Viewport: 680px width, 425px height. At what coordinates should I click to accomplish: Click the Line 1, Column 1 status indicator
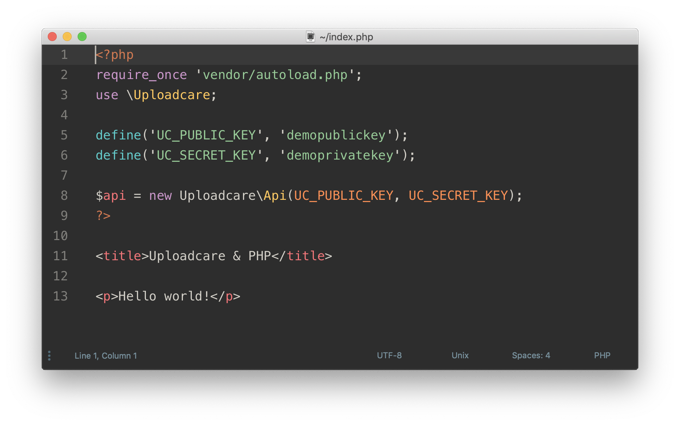(x=105, y=356)
